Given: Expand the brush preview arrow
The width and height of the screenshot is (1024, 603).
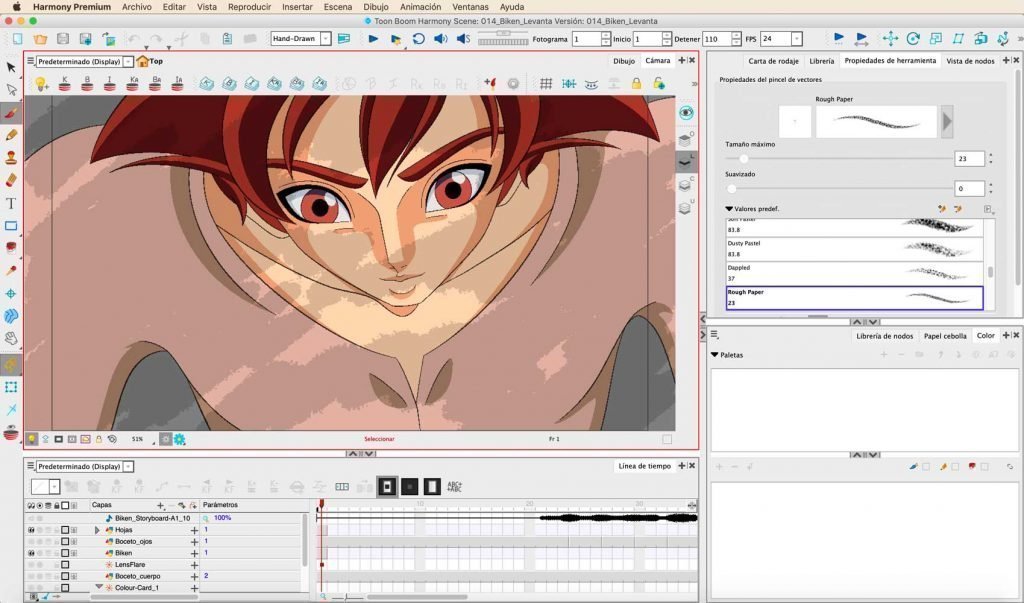Looking at the screenshot, I should click(947, 122).
